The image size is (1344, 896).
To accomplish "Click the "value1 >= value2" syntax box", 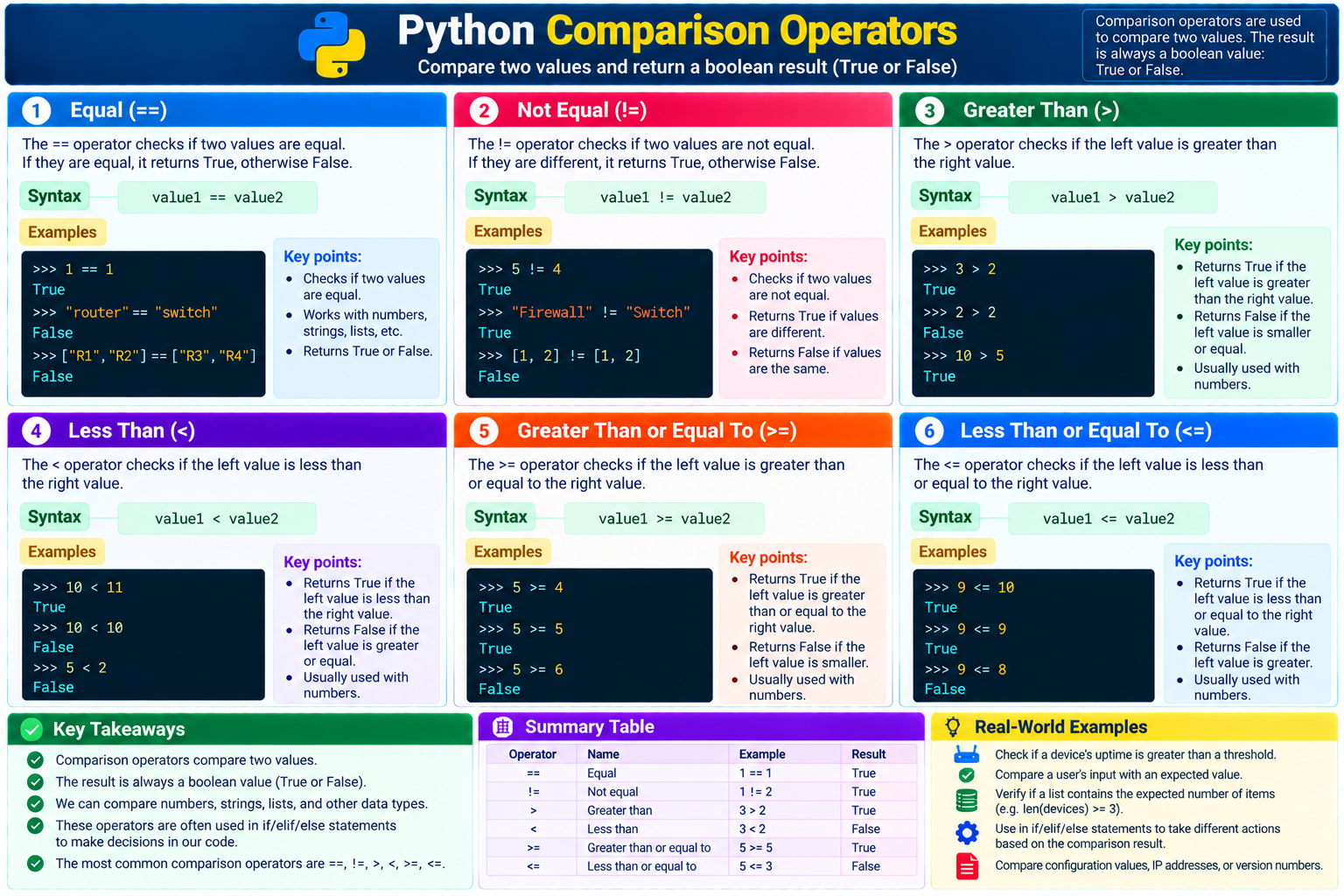I will 664,519.
